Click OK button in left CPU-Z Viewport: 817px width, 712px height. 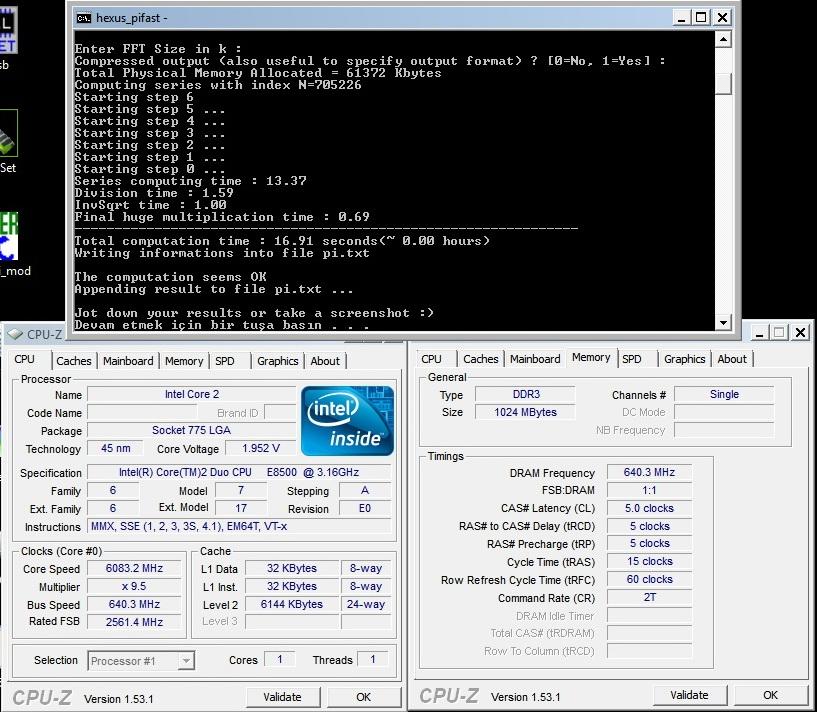pos(364,697)
